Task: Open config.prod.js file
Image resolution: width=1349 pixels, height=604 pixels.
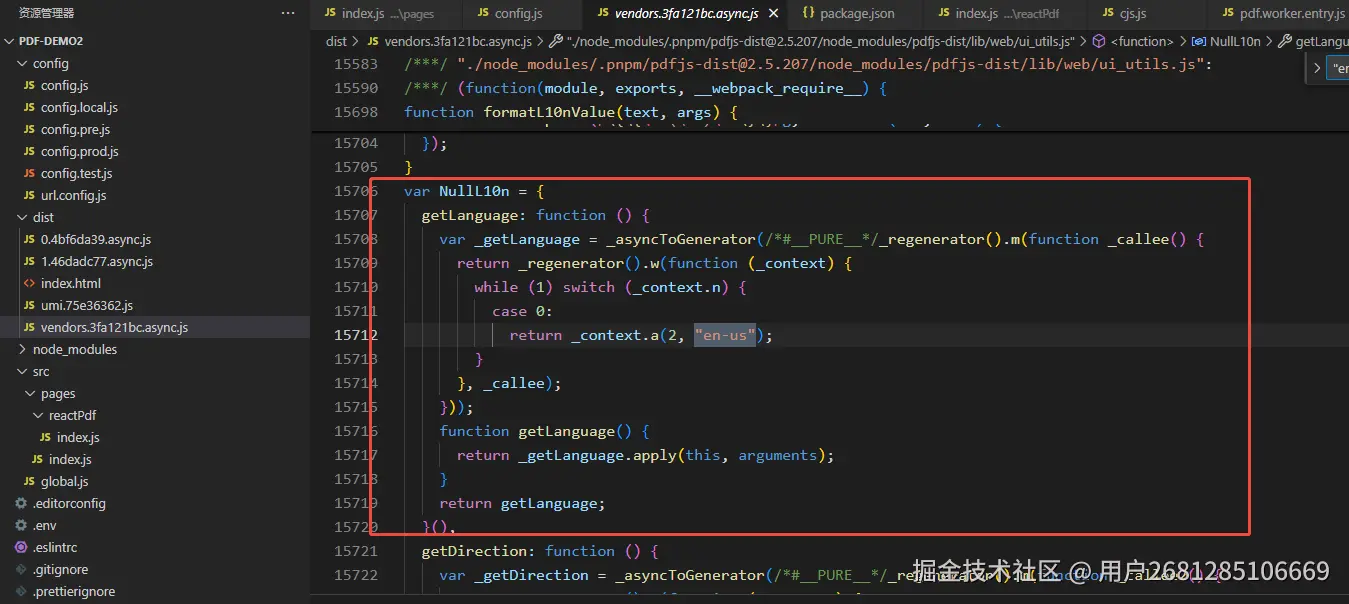Action: (x=80, y=152)
